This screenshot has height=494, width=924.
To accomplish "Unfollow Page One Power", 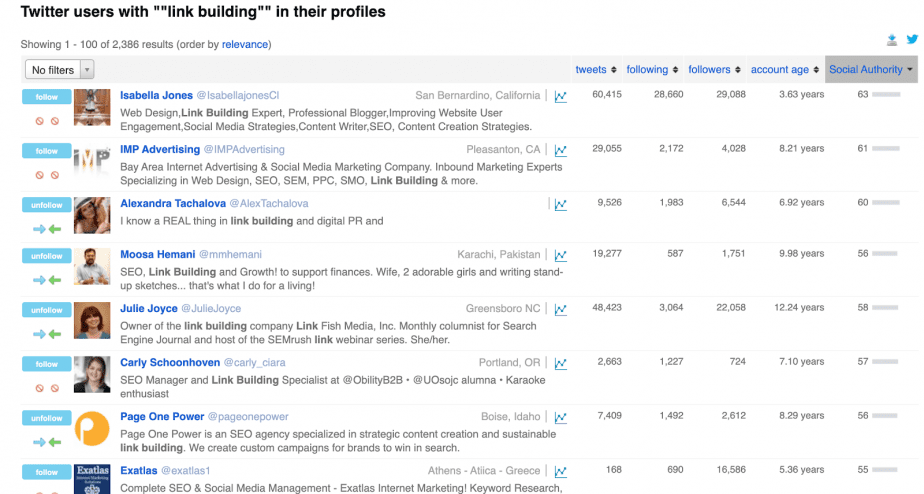I will (x=47, y=418).
